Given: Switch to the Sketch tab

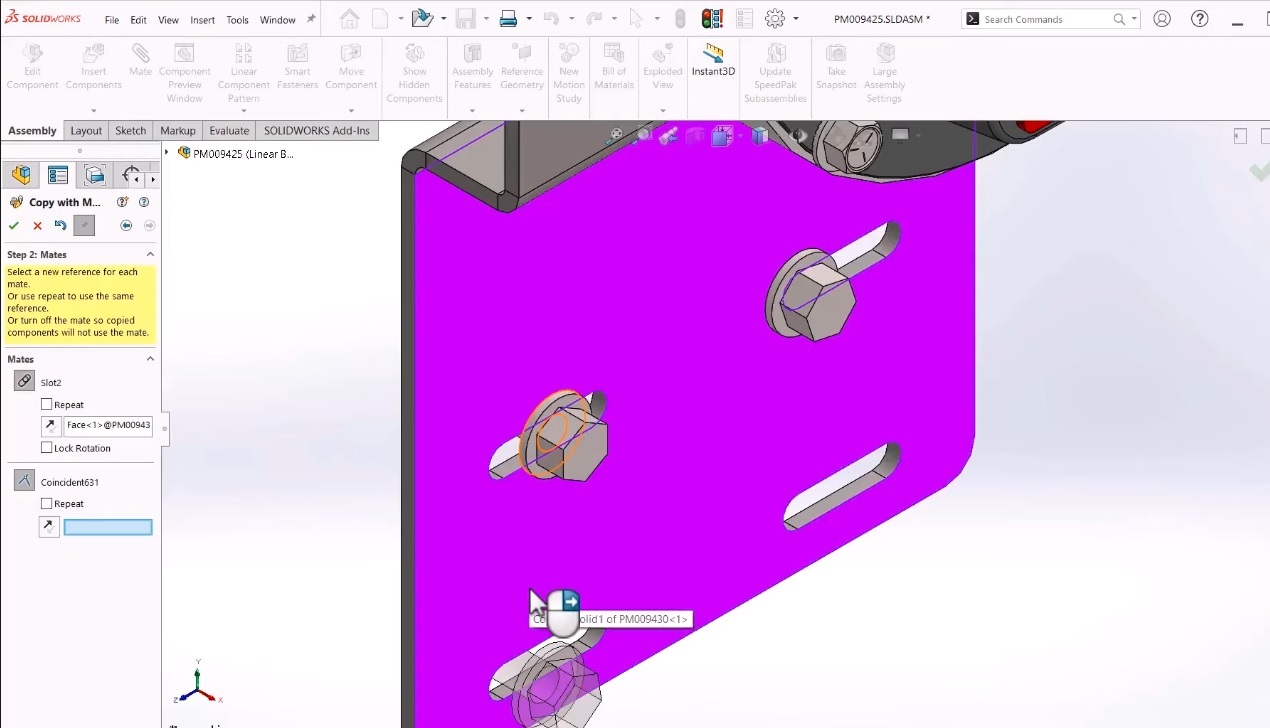Looking at the screenshot, I should (130, 131).
